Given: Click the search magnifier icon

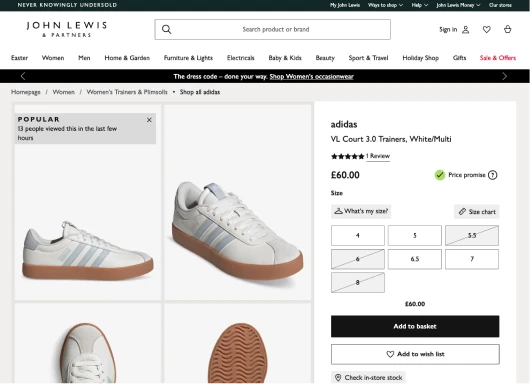Looking at the screenshot, I should 166,29.
